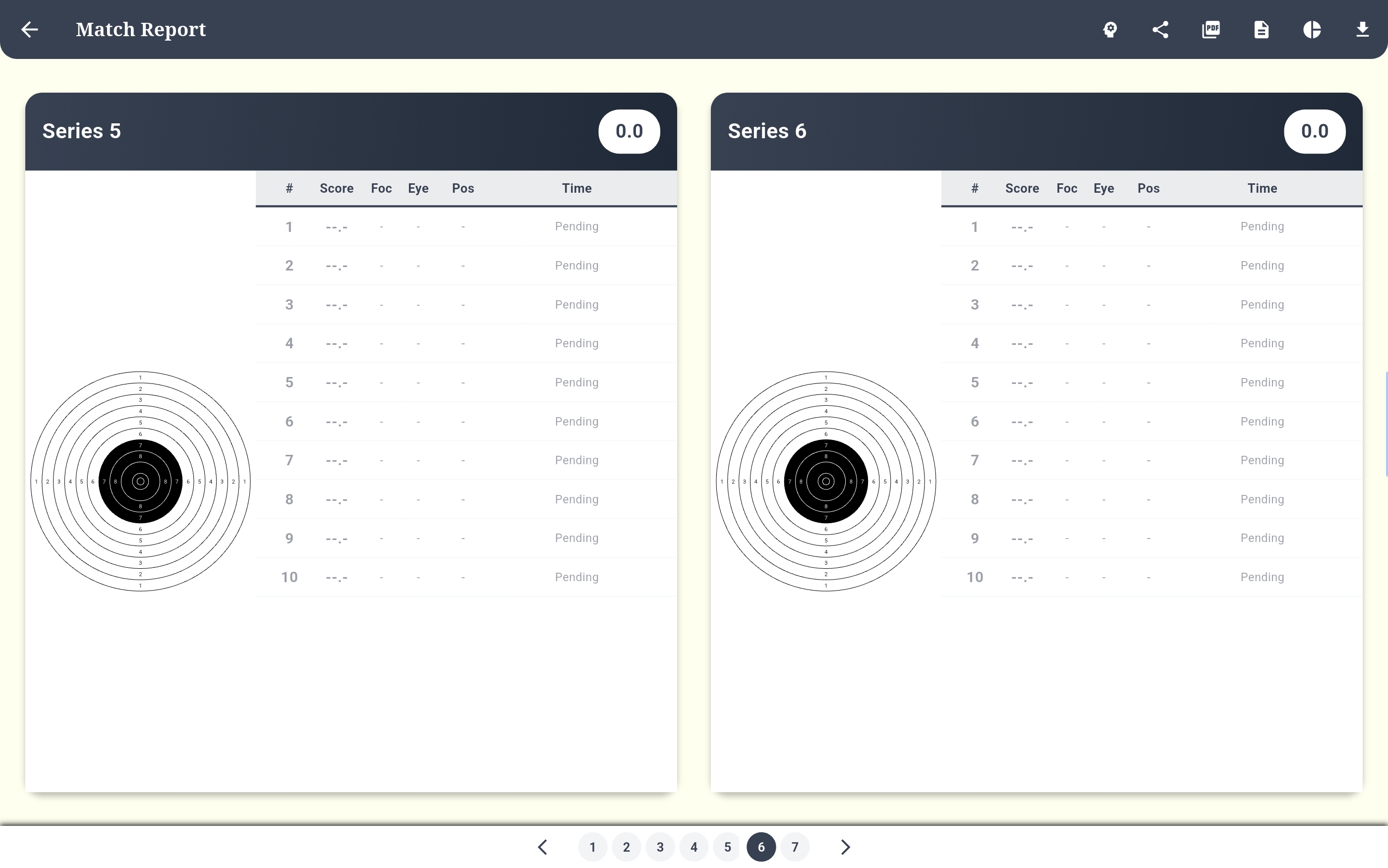
Task: Switch to page 1
Action: 593,847
